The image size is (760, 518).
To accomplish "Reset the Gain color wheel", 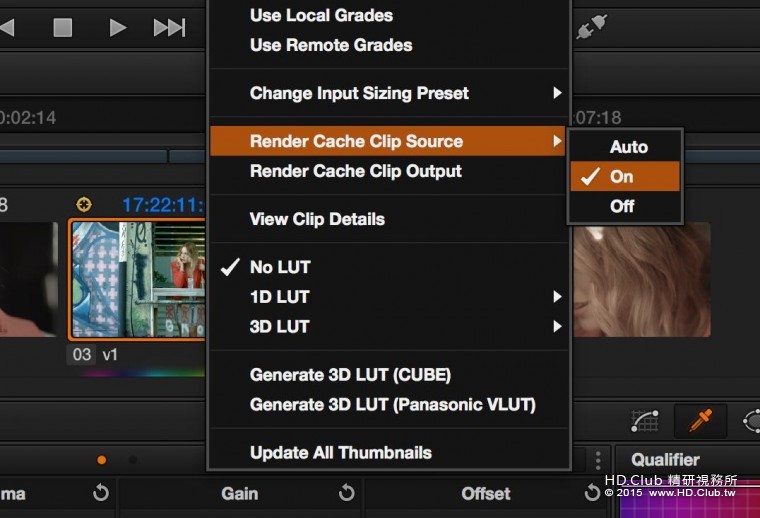I will [346, 493].
